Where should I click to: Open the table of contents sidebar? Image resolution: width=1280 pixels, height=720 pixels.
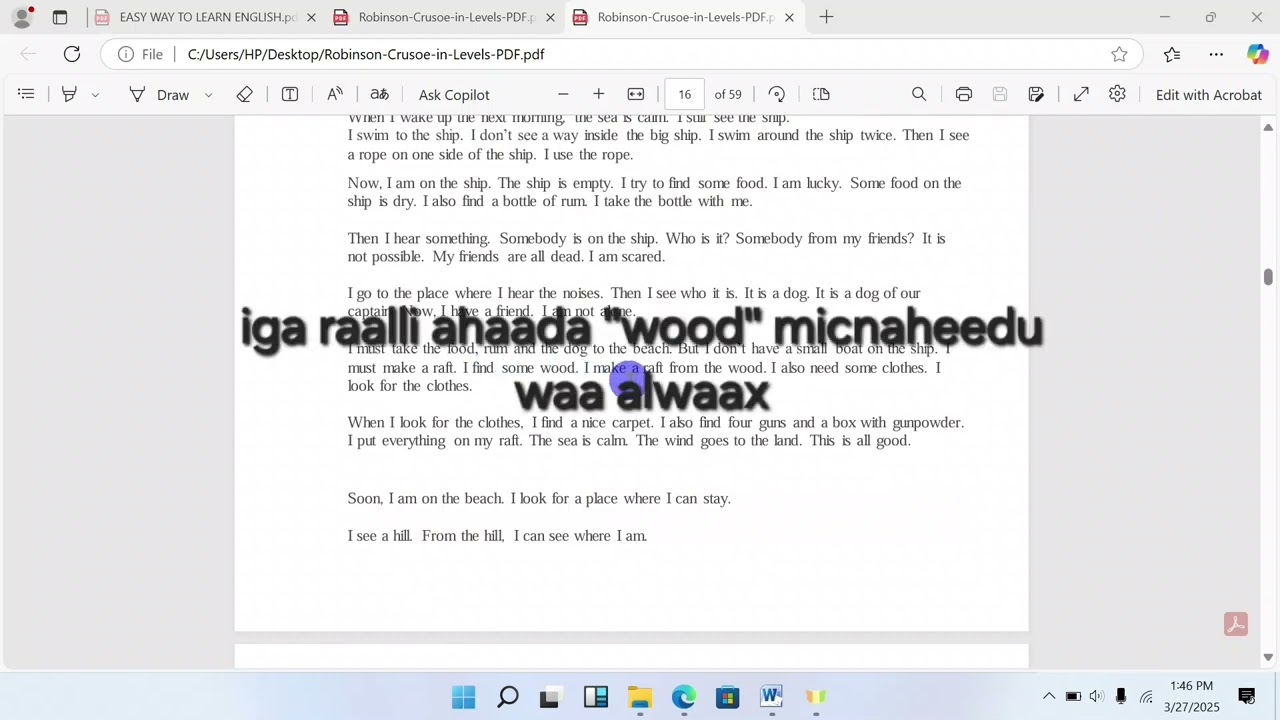27,94
